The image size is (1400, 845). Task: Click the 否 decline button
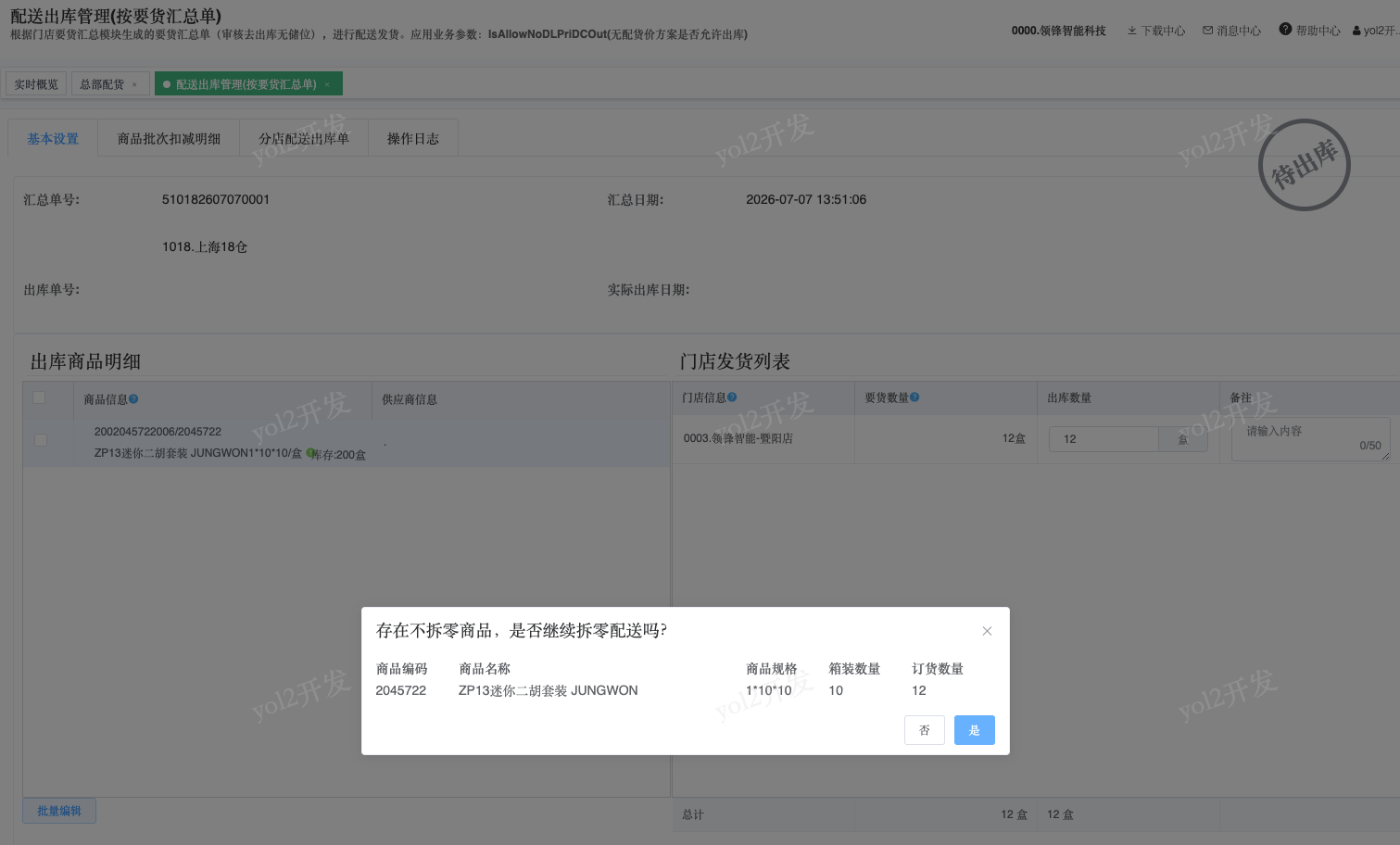(925, 730)
